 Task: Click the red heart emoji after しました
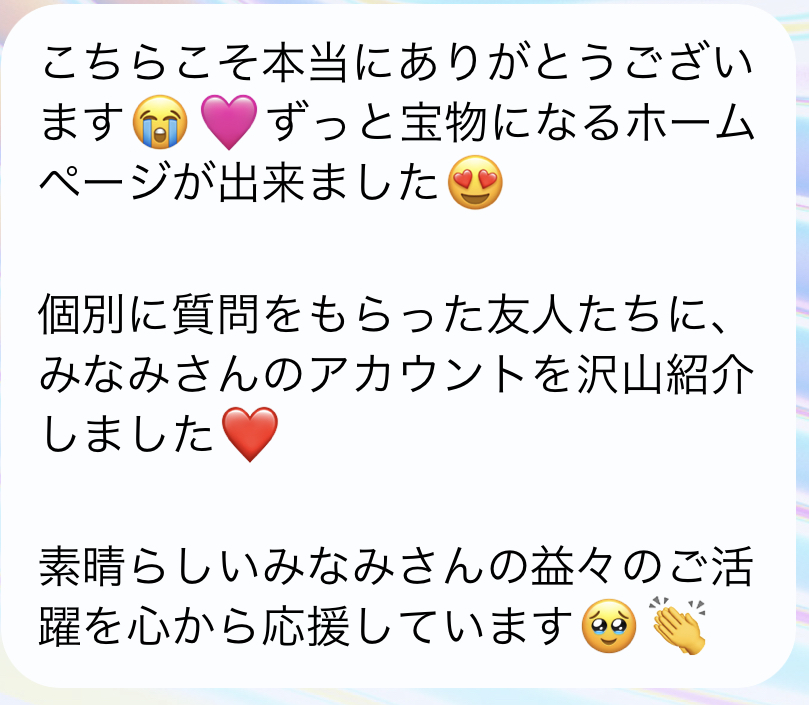250,434
